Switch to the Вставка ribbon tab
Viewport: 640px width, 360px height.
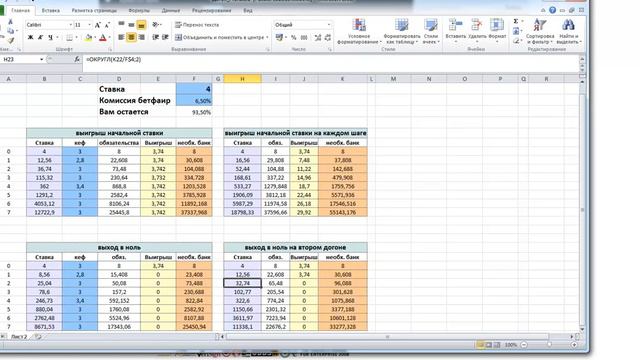pyautogui.click(x=51, y=11)
